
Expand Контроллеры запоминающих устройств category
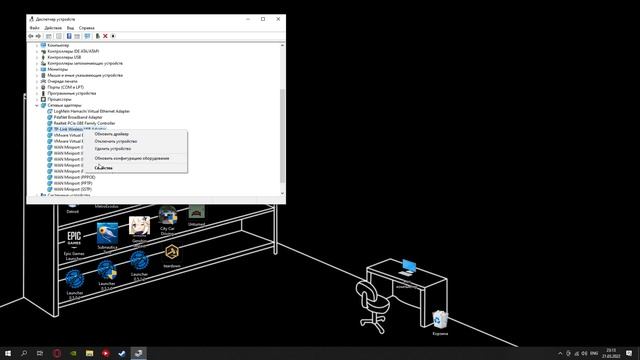click(x=37, y=63)
